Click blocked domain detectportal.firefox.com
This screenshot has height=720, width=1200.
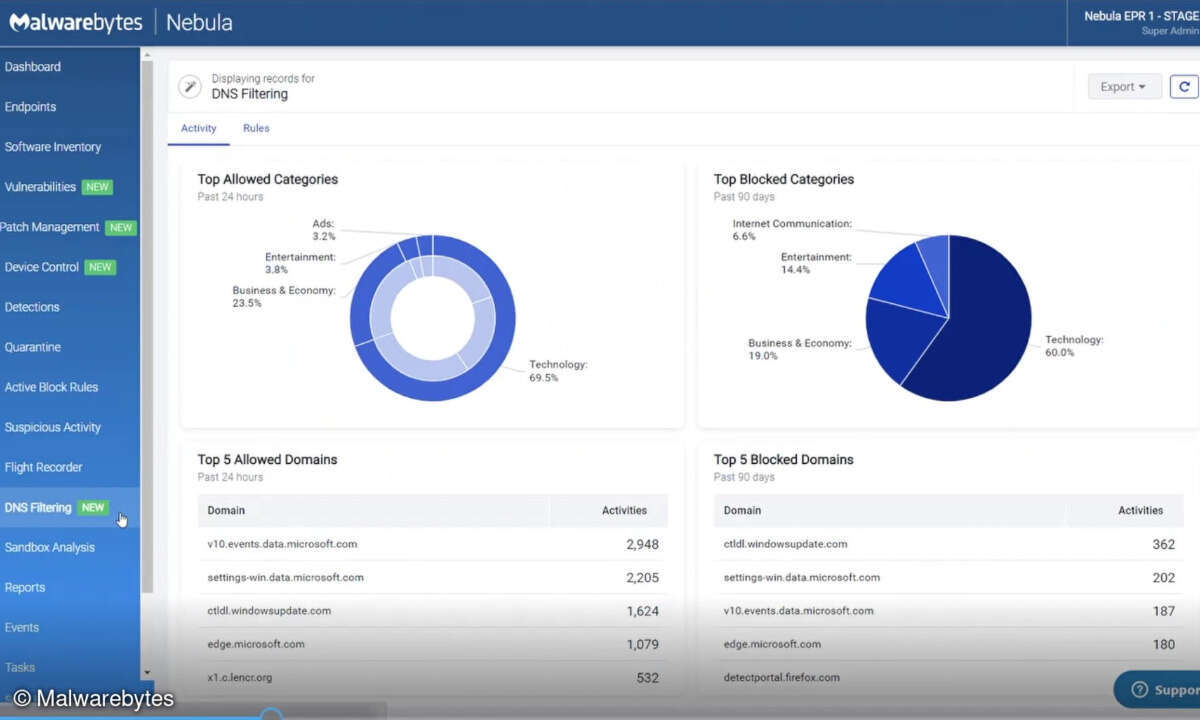(782, 677)
